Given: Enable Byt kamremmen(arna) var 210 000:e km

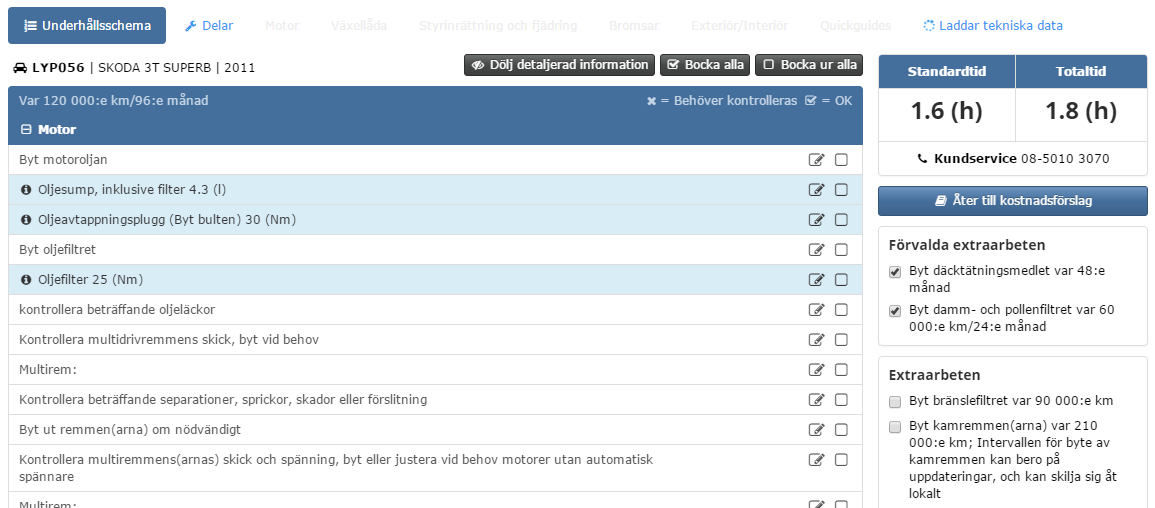Looking at the screenshot, I should click(x=895, y=426).
